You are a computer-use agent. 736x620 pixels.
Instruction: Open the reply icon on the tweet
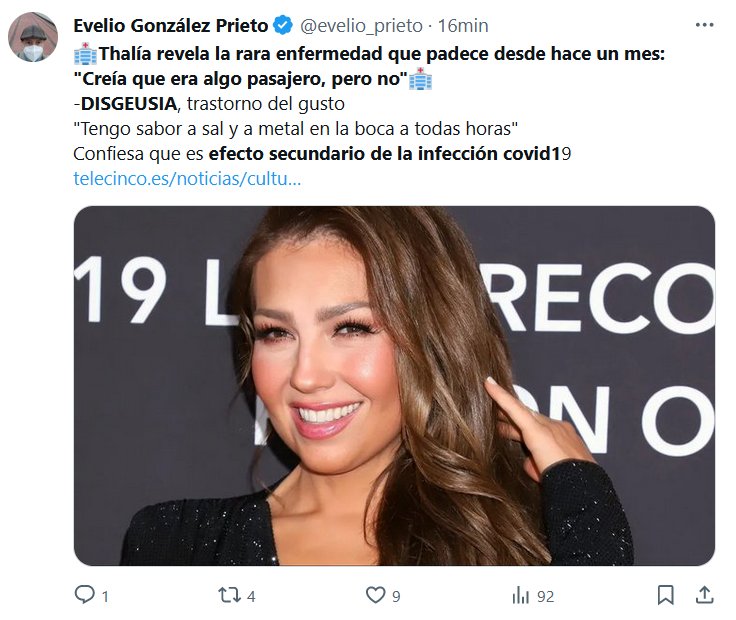(85, 595)
